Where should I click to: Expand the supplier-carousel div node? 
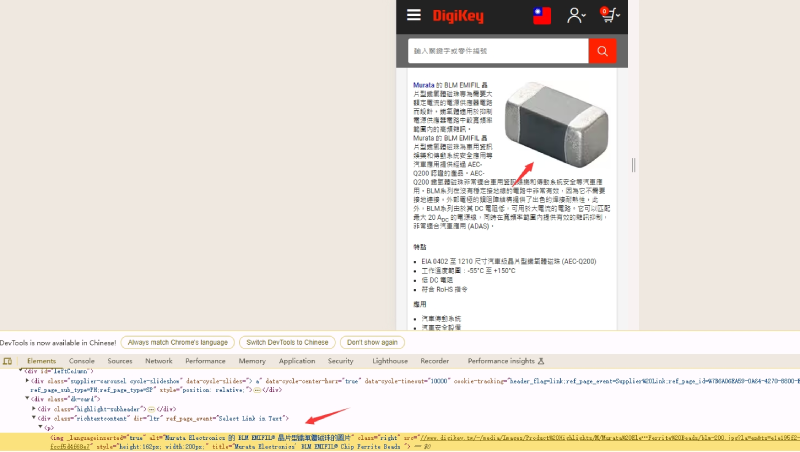pos(28,381)
